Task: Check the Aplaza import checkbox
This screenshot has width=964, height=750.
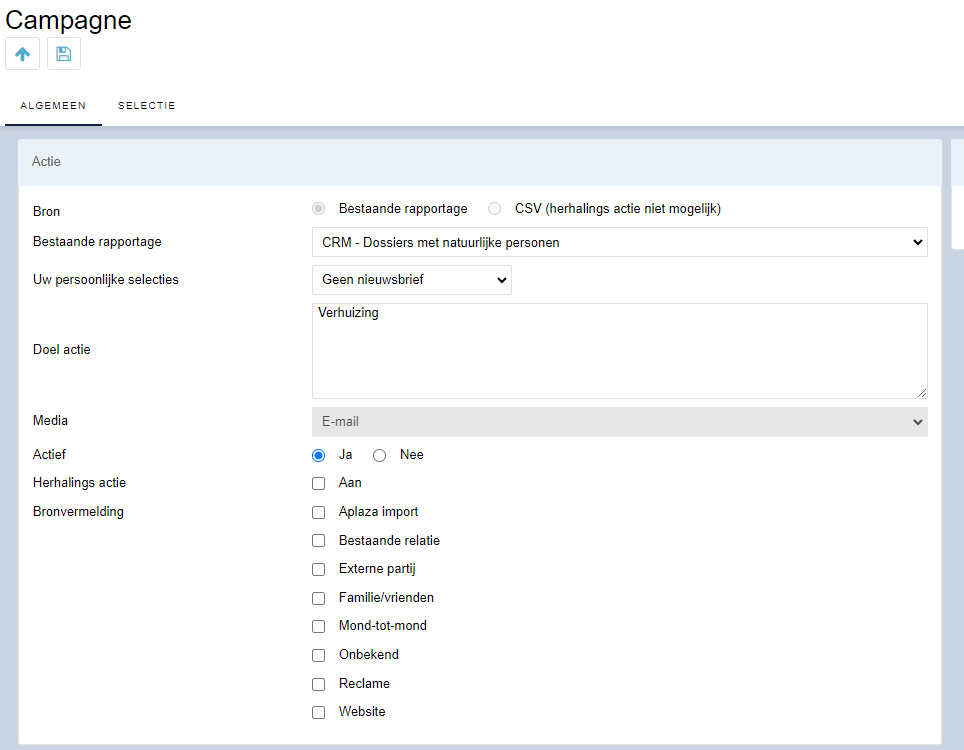Action: (x=318, y=513)
